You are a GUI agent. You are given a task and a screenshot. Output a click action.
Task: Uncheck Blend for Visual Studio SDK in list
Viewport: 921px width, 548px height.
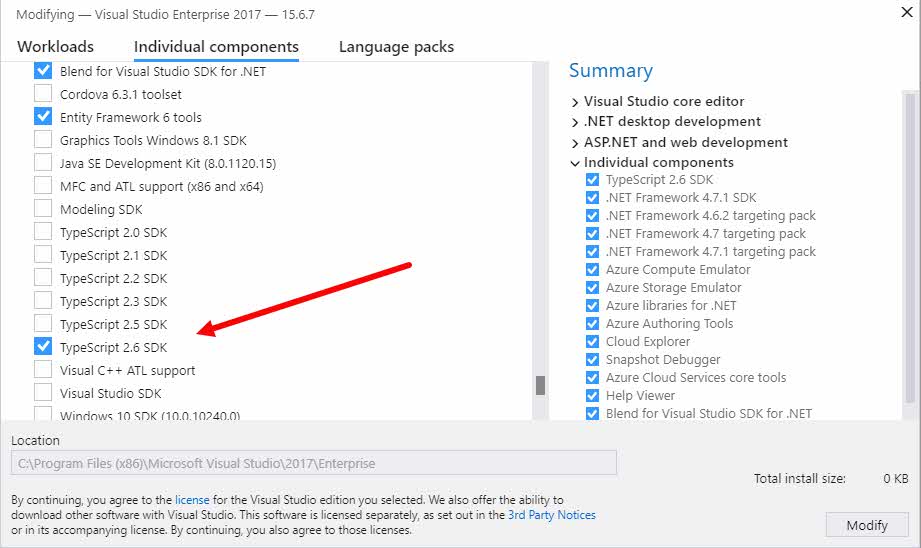coord(43,70)
